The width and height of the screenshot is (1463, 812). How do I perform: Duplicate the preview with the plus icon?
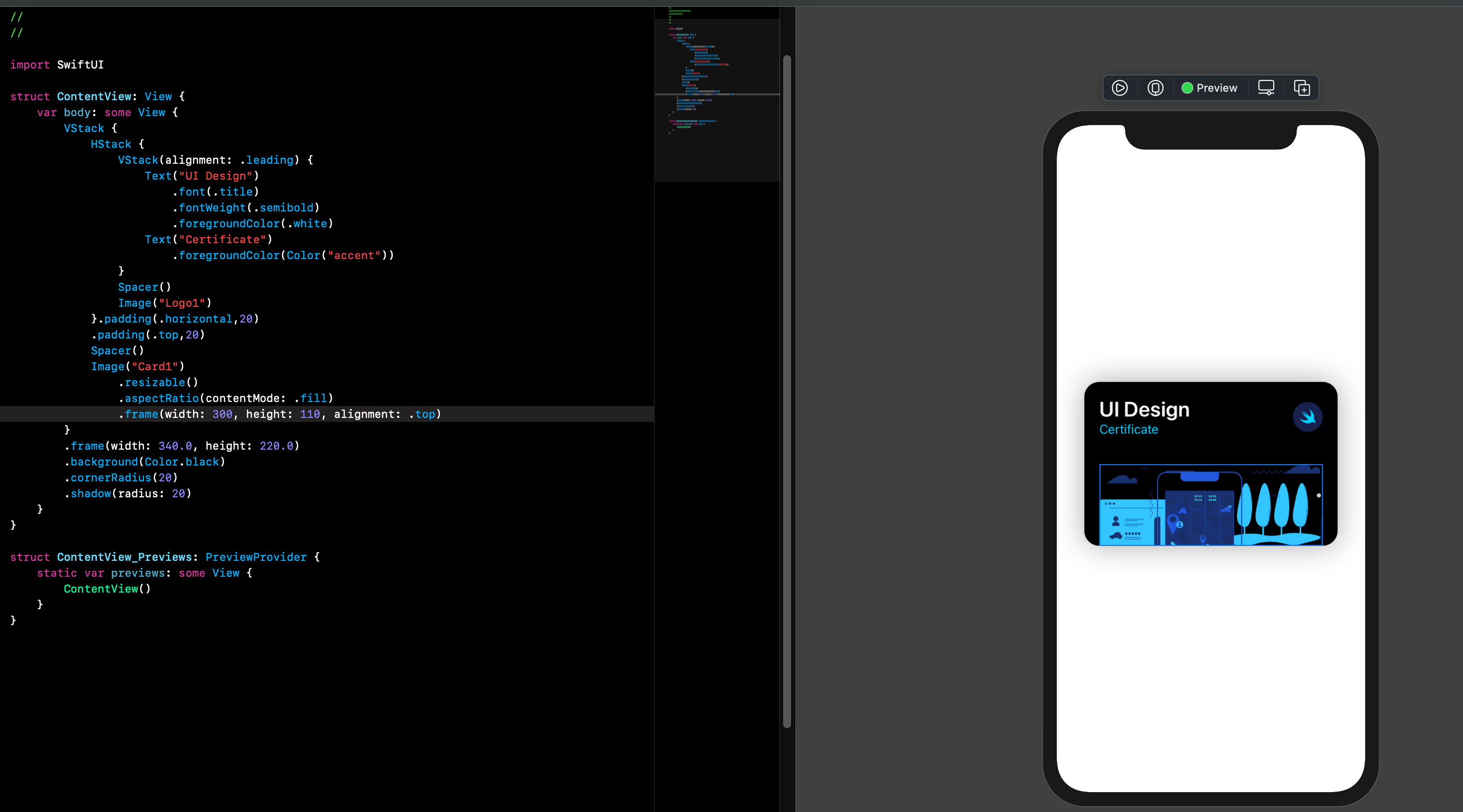tap(1302, 88)
